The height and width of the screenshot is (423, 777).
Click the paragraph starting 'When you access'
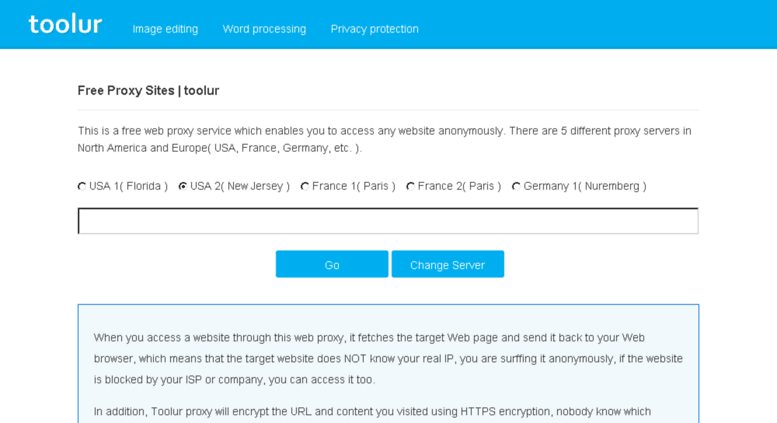coord(388,359)
